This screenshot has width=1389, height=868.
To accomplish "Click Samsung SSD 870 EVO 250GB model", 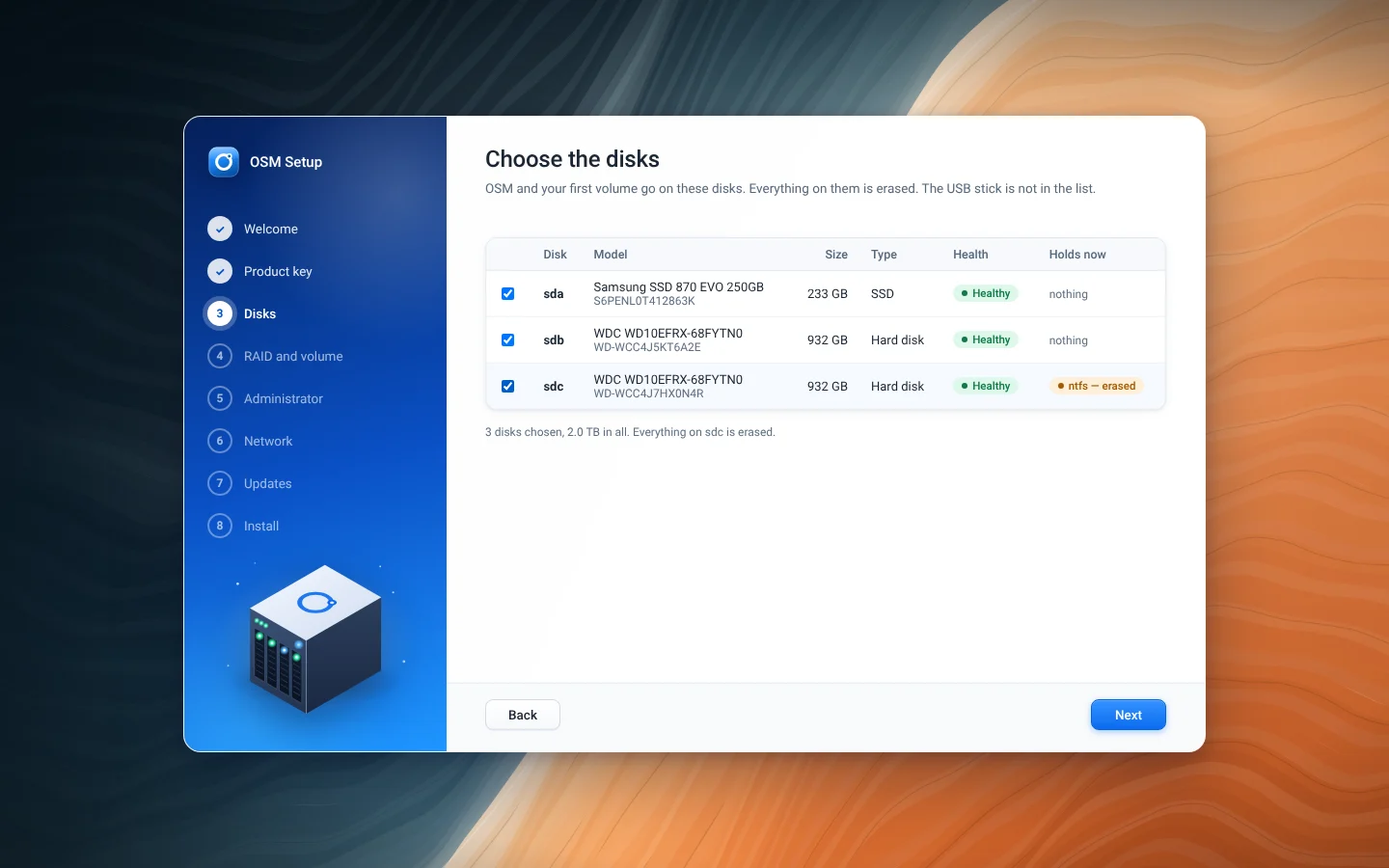I will [678, 286].
